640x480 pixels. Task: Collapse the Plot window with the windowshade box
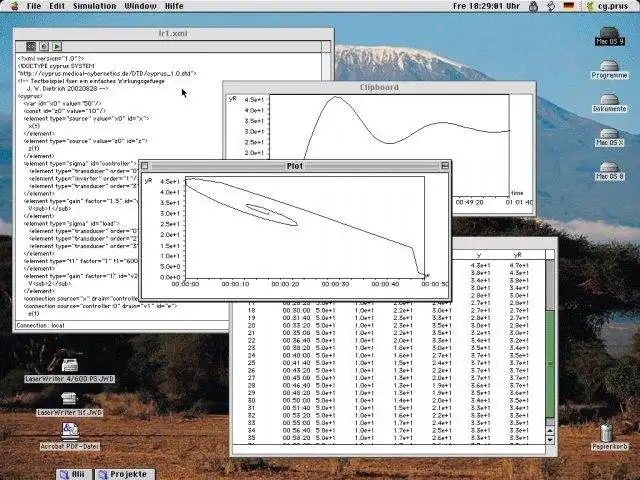445,166
